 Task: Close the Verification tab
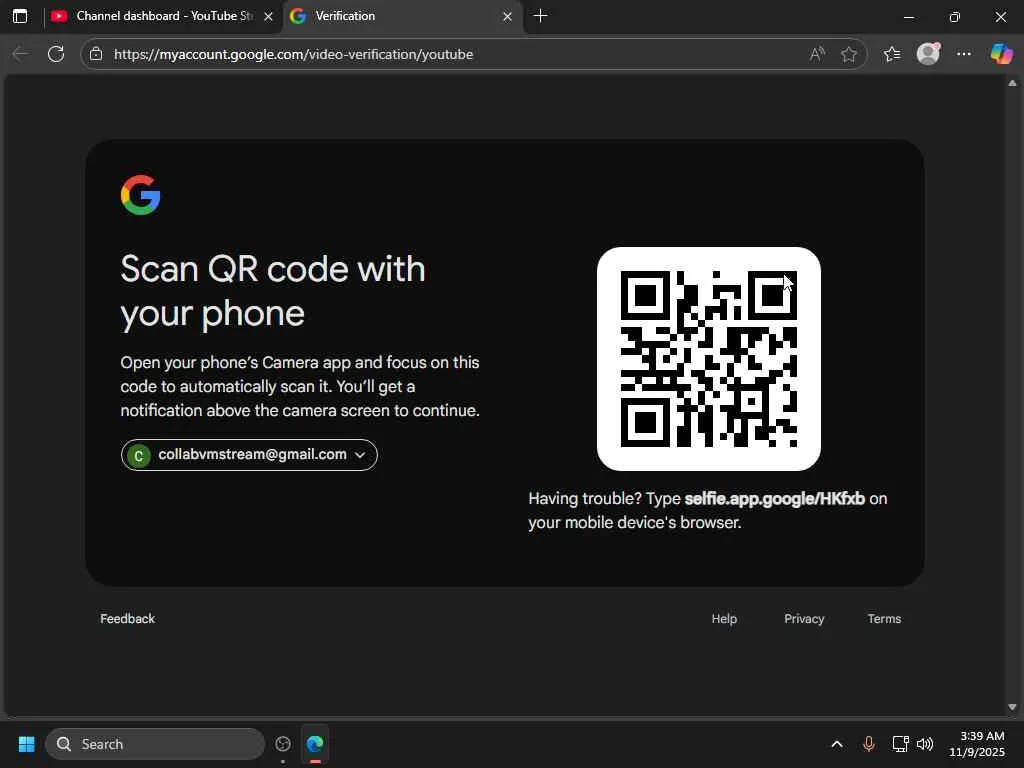[507, 16]
